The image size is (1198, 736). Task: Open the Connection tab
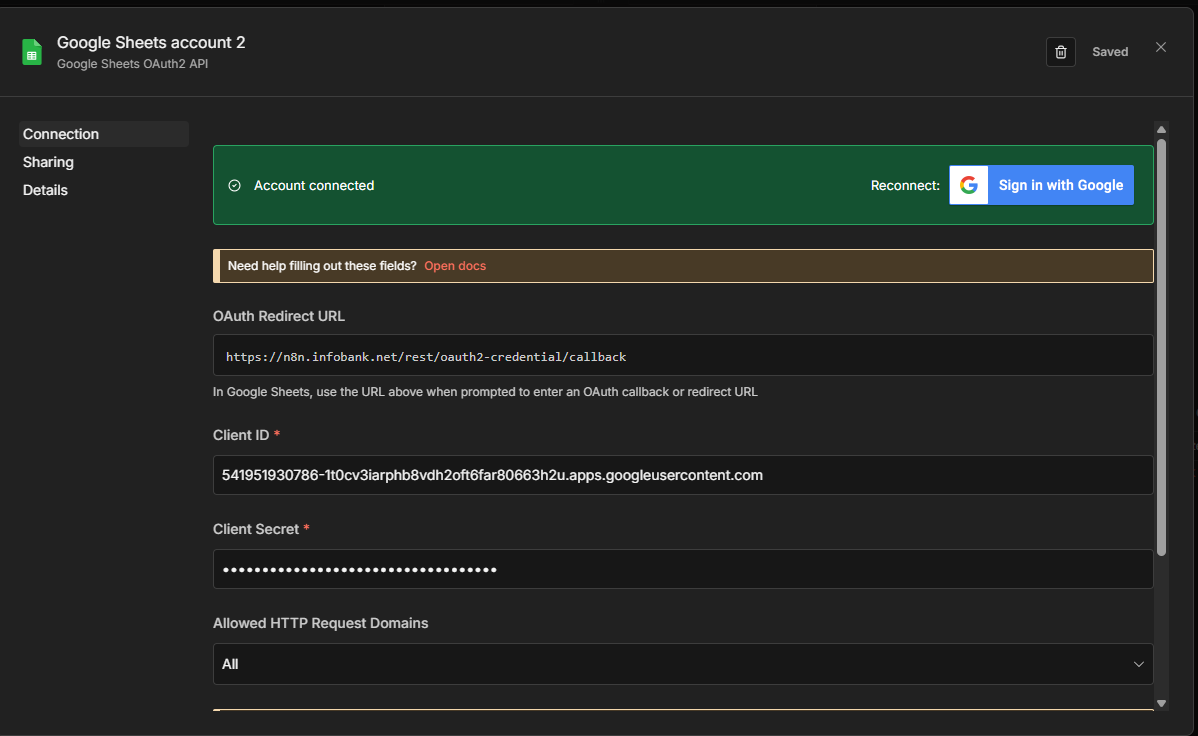(x=61, y=134)
